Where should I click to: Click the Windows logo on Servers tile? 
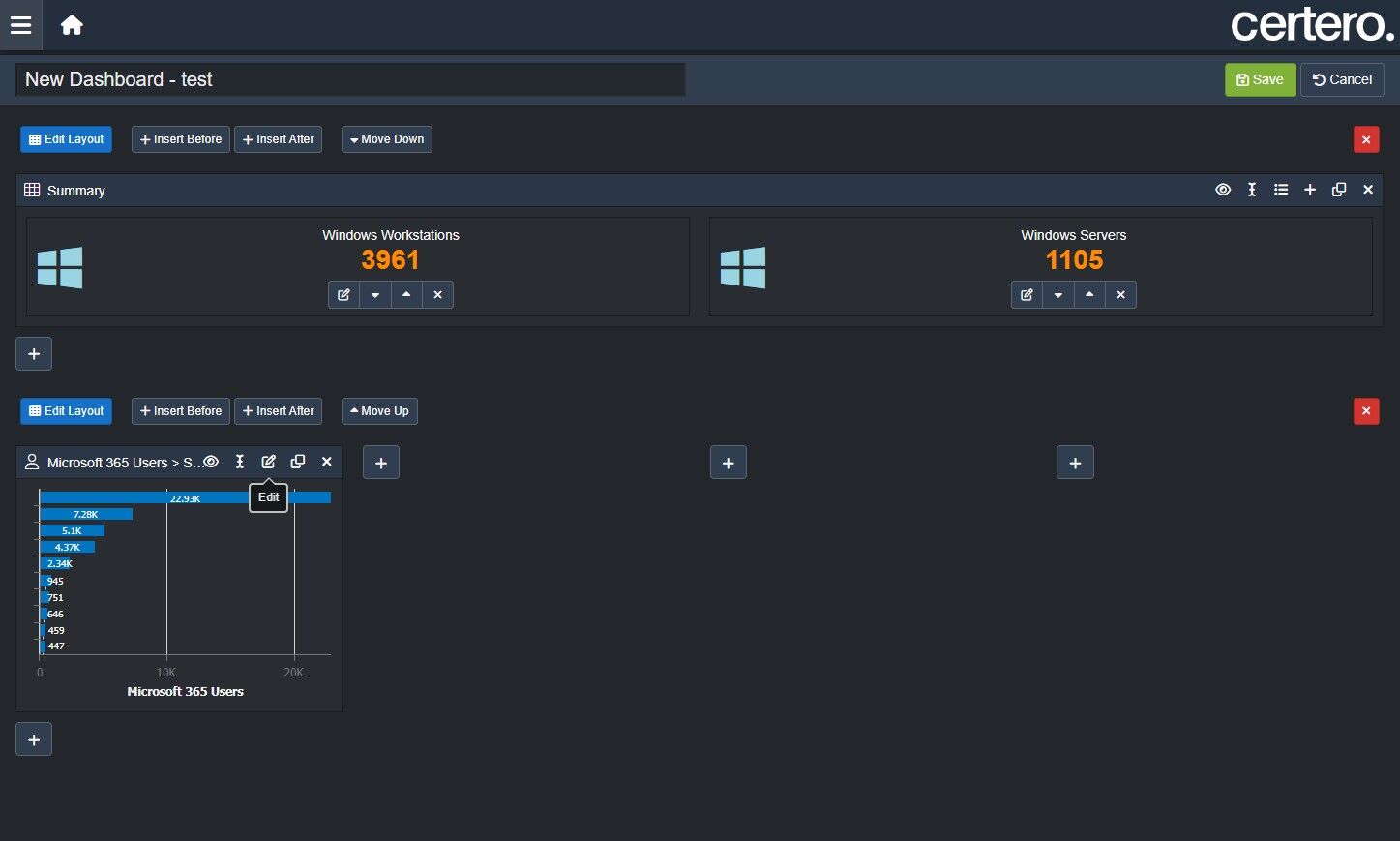pyautogui.click(x=743, y=267)
